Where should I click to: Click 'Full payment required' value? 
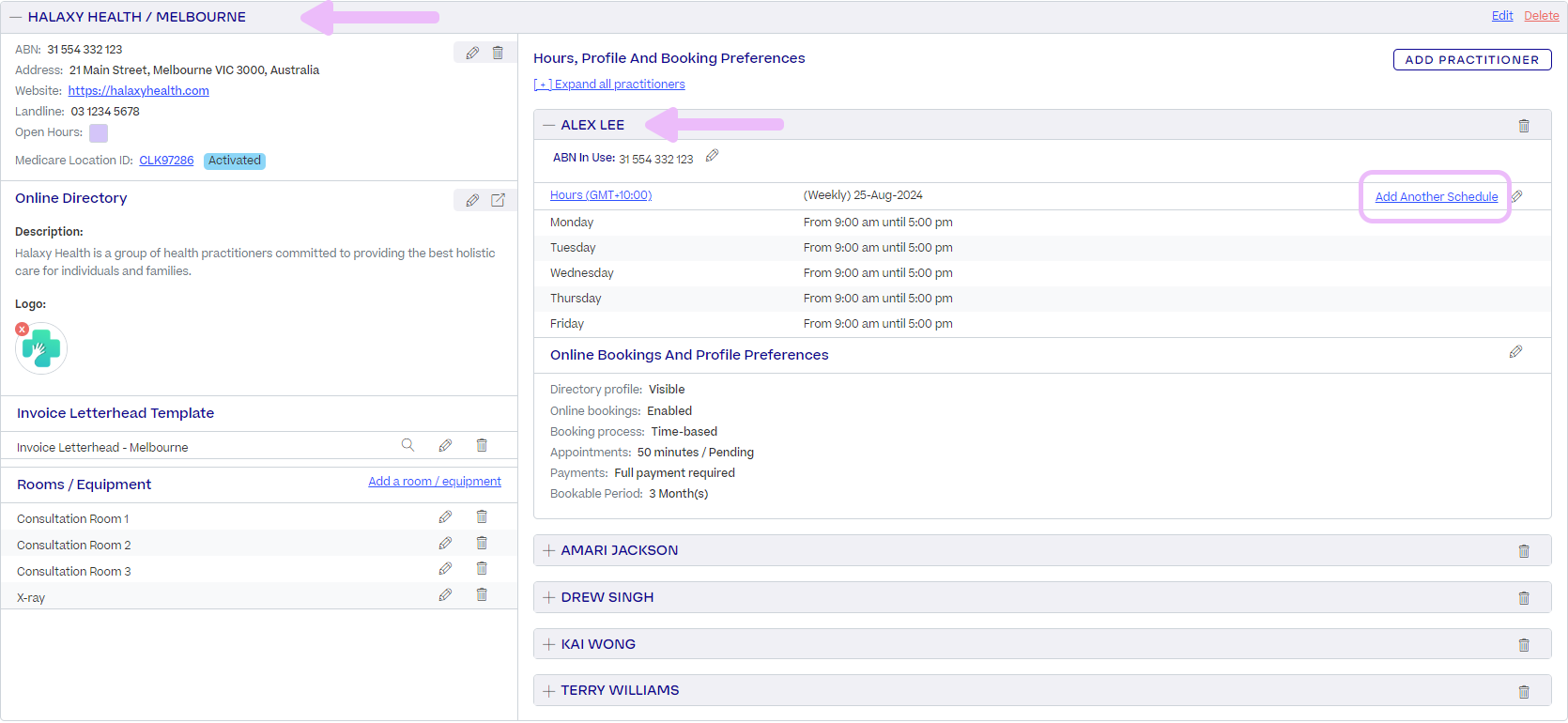674,473
